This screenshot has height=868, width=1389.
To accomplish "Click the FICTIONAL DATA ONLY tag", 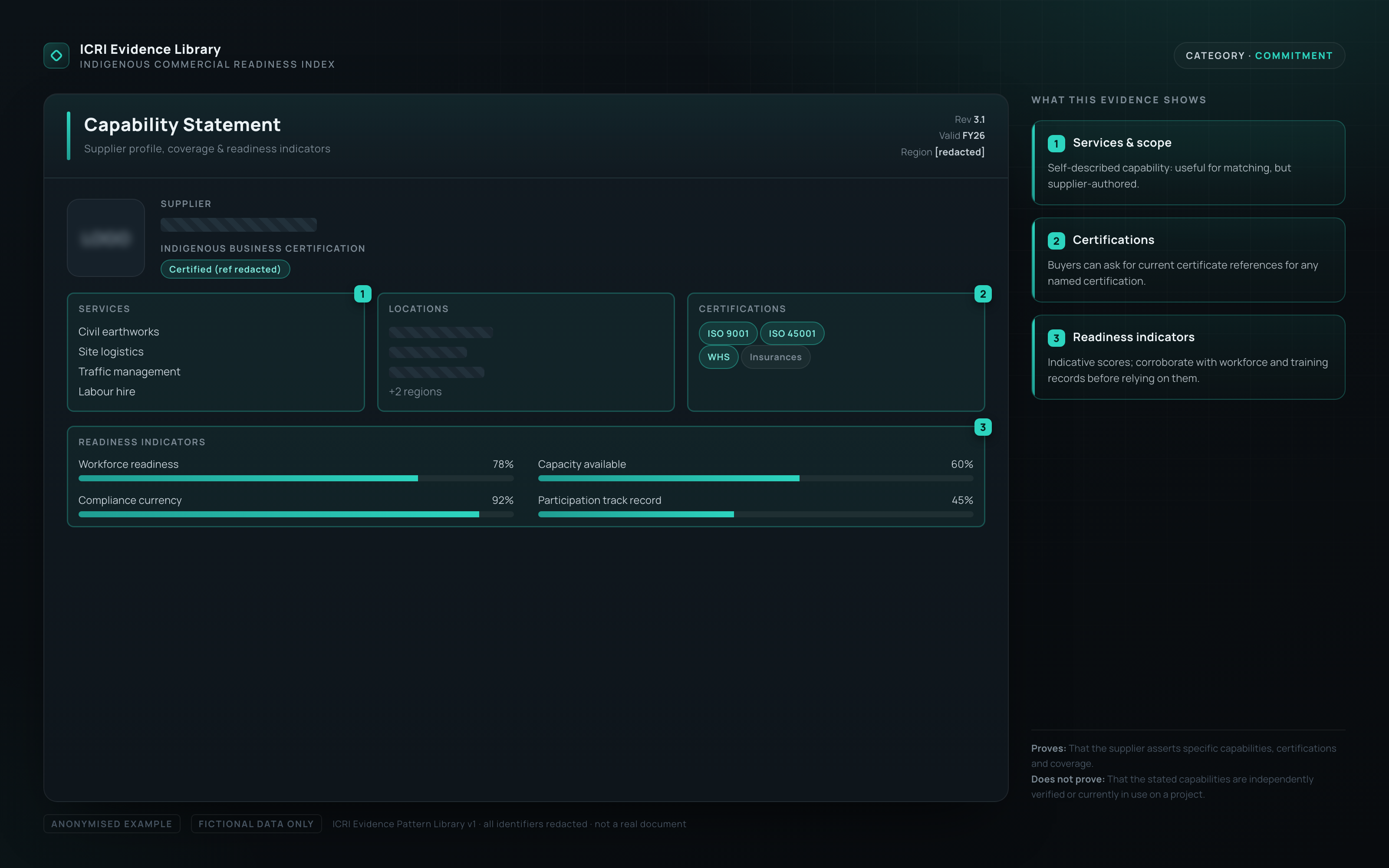I will [x=256, y=824].
